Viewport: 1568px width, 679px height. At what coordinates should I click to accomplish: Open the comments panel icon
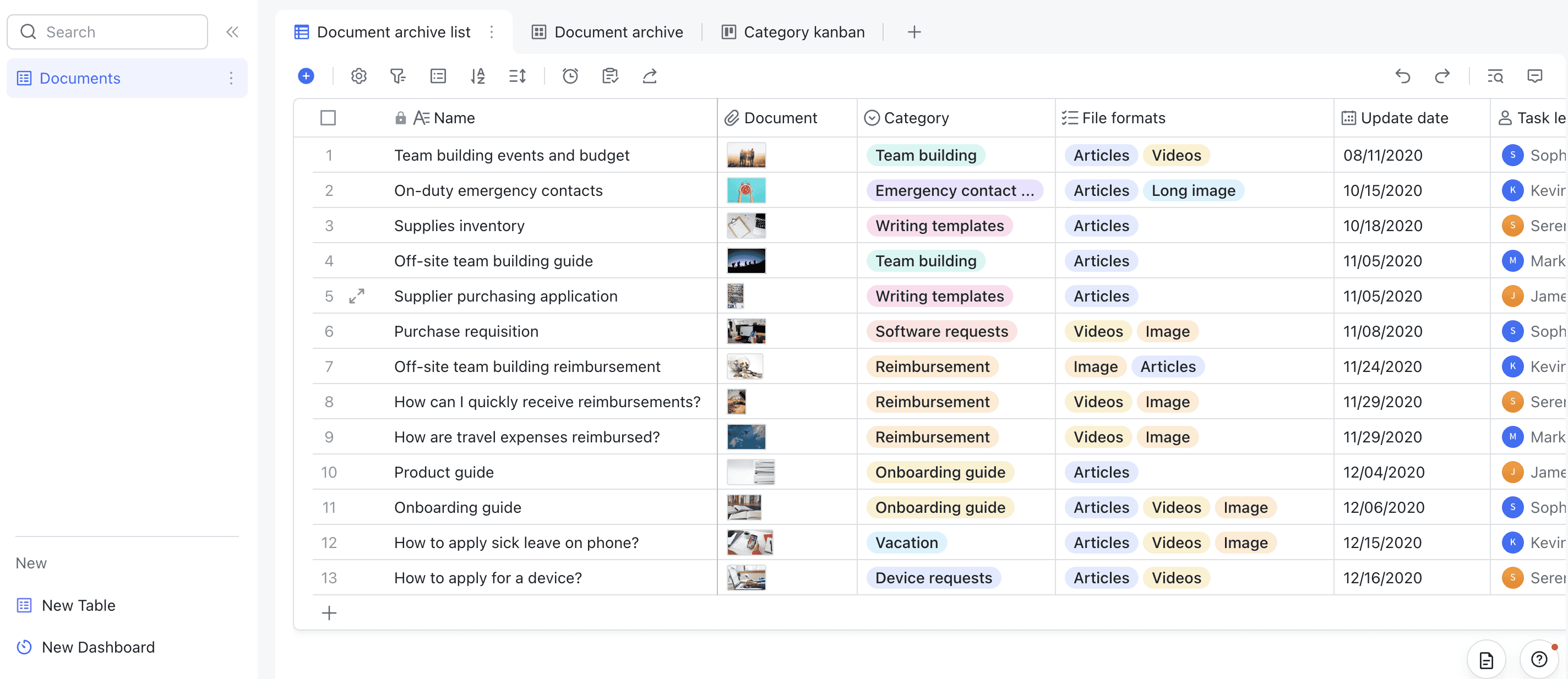click(1534, 76)
